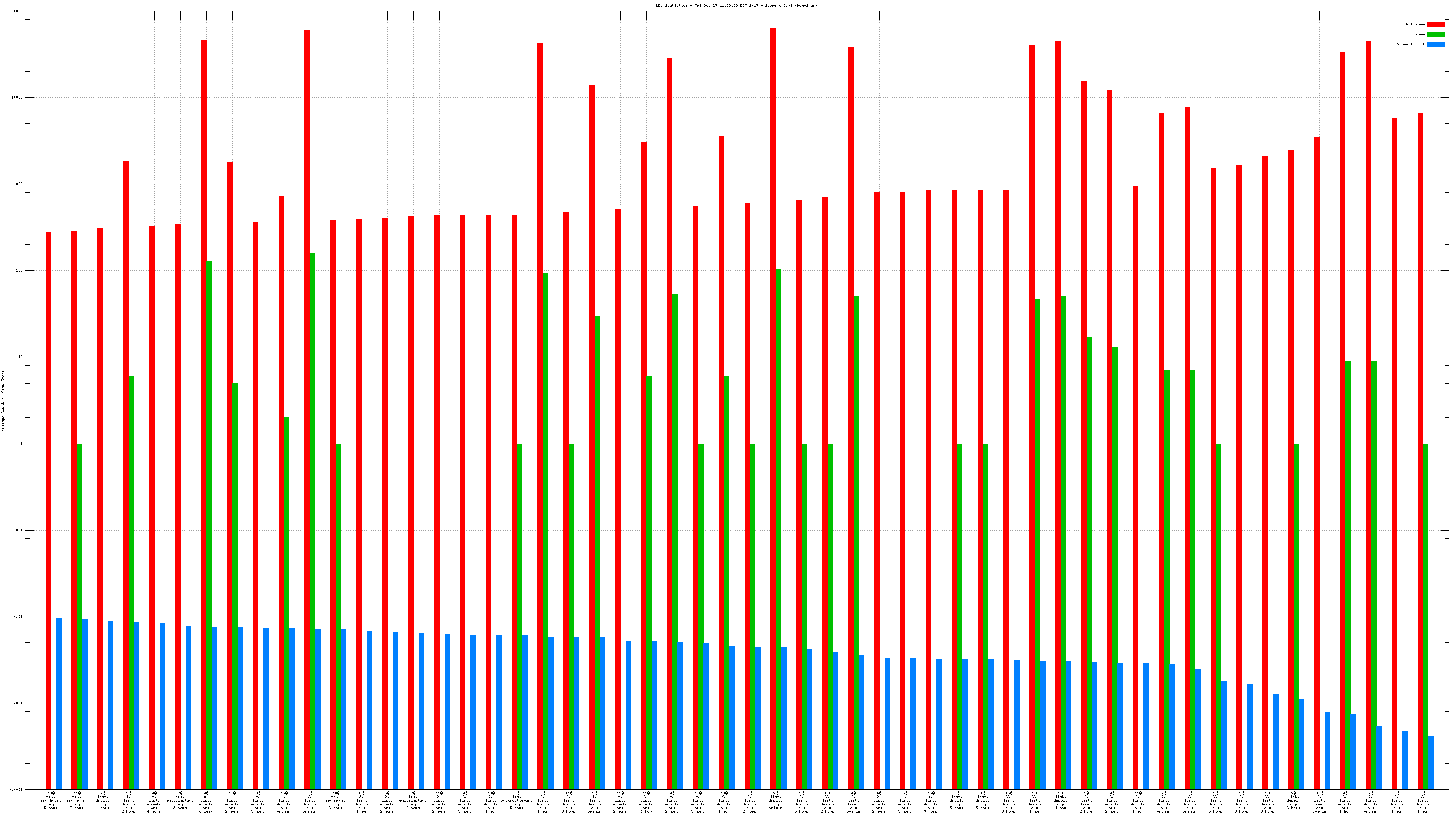This screenshot has width=1456, height=819.
Task: Click the 0.0001 y-axis tick label
Action: (x=16, y=789)
